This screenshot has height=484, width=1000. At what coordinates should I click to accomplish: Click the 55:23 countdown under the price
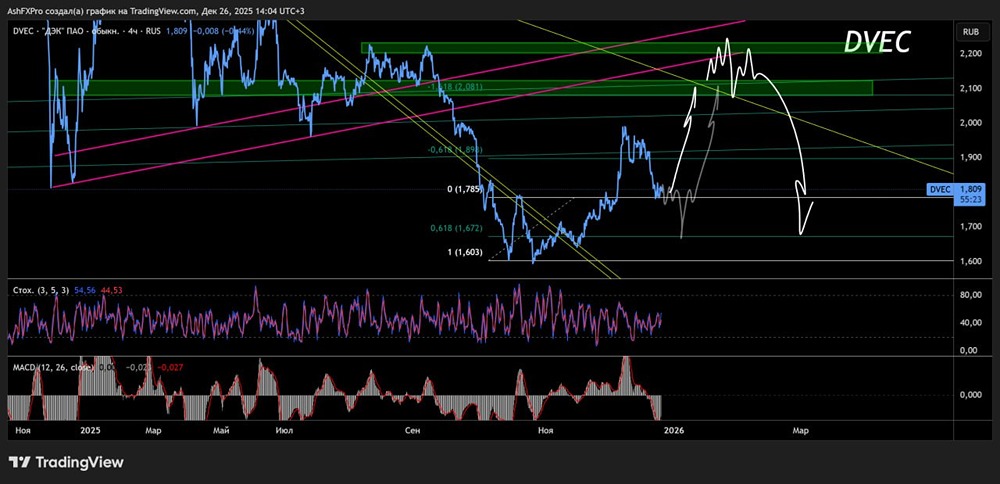coord(972,199)
